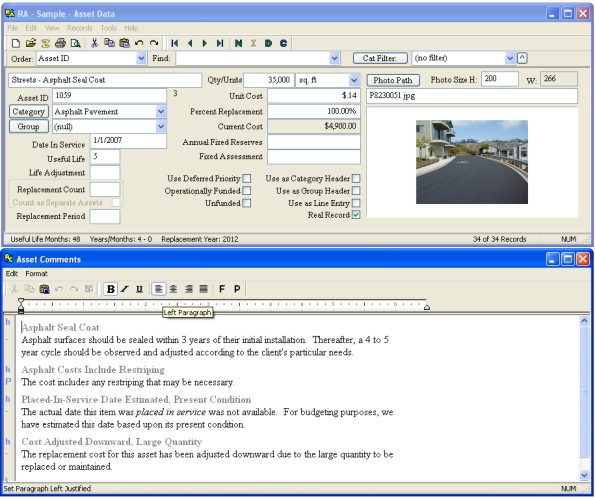595x499 pixels.
Task: Click Paste icon in Asset Comments toolbar
Action: tap(44, 289)
